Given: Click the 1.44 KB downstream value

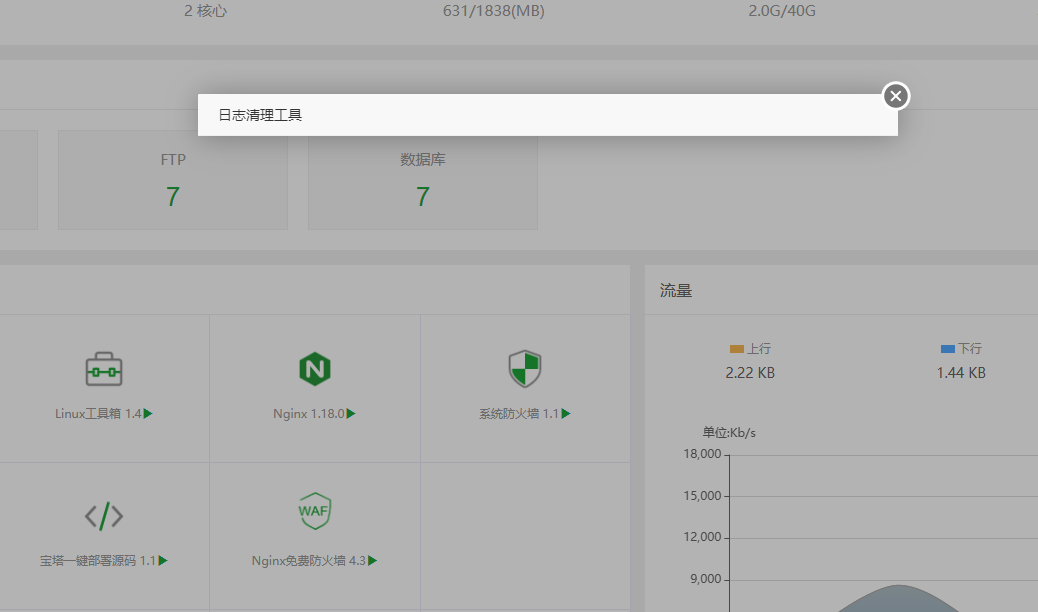Looking at the screenshot, I should coord(961,373).
